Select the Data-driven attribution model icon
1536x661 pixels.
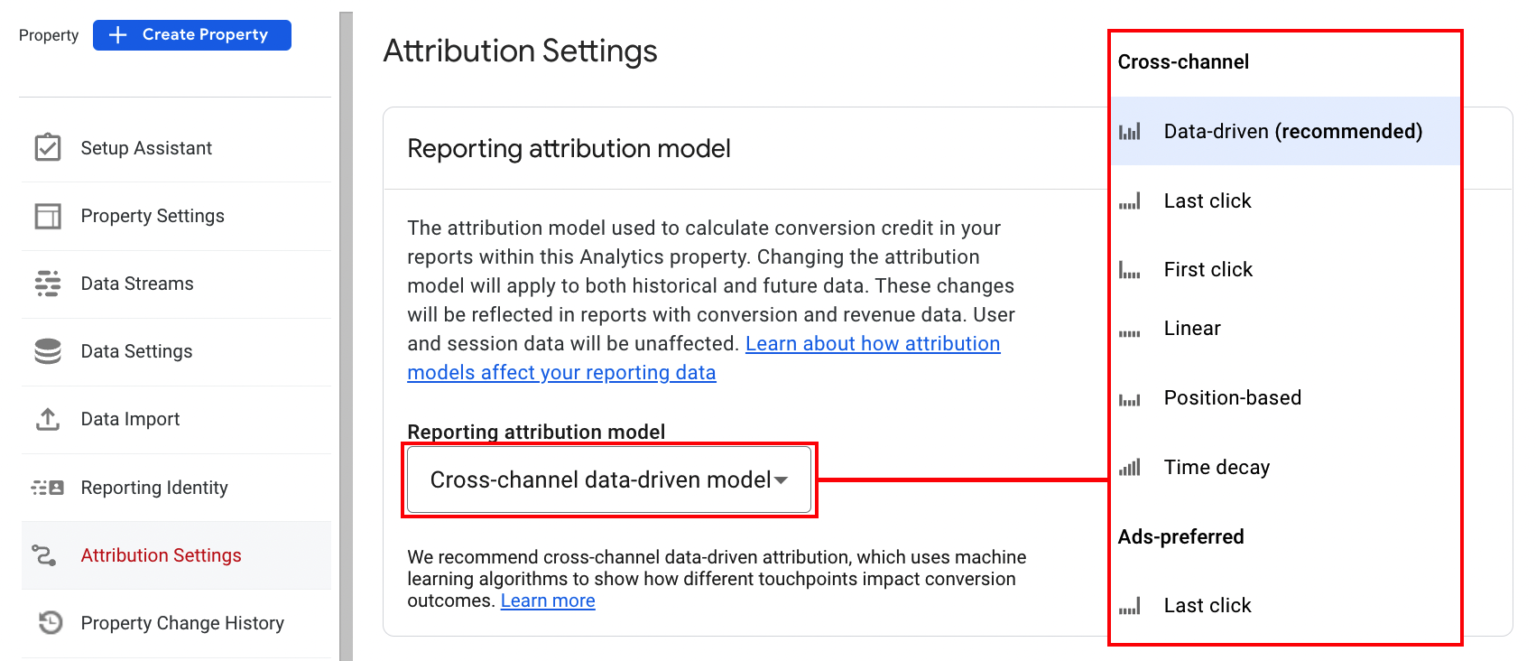(x=1130, y=131)
